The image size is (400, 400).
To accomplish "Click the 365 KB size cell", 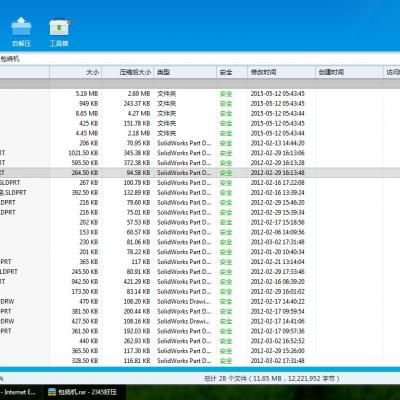I will (x=89, y=262).
